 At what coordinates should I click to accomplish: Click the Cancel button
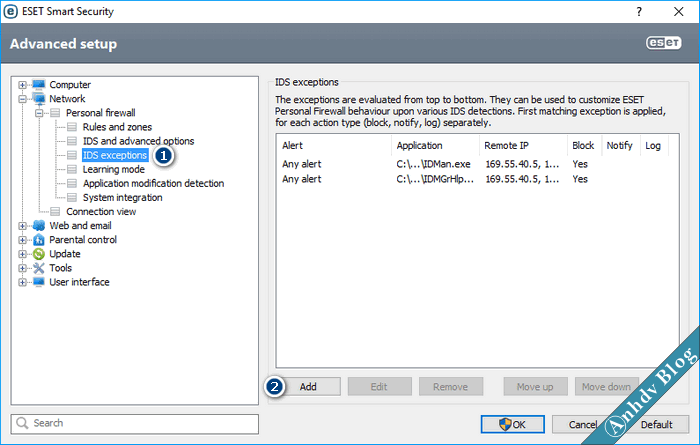pos(583,424)
